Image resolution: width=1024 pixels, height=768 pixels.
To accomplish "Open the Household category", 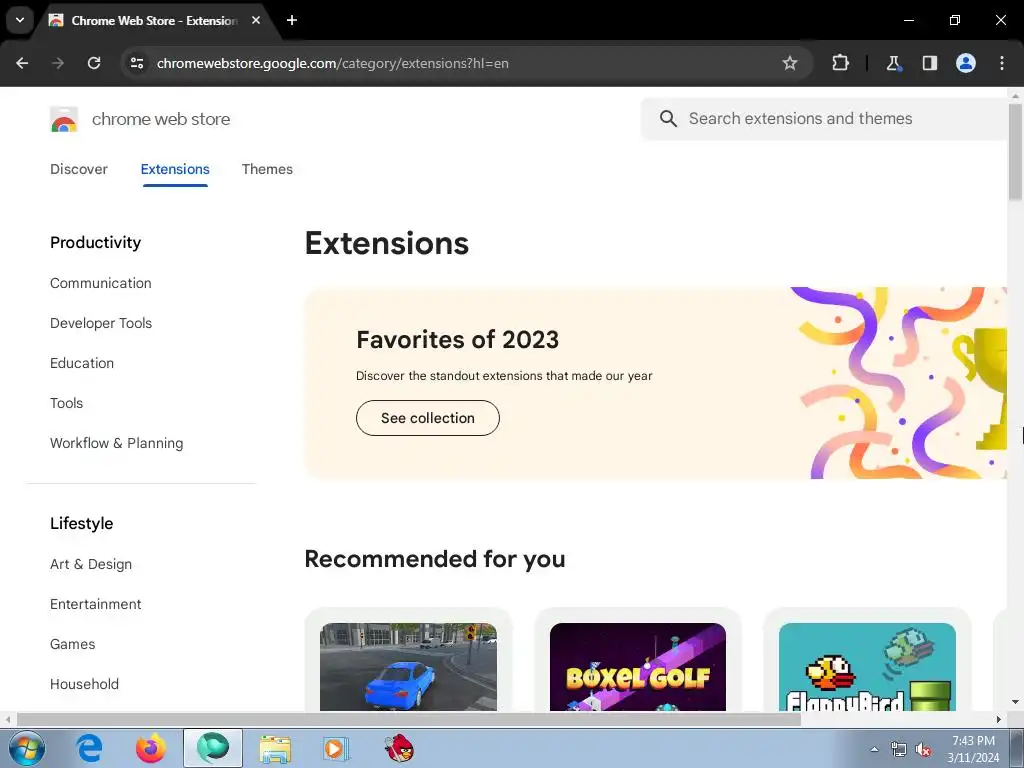I will [84, 684].
